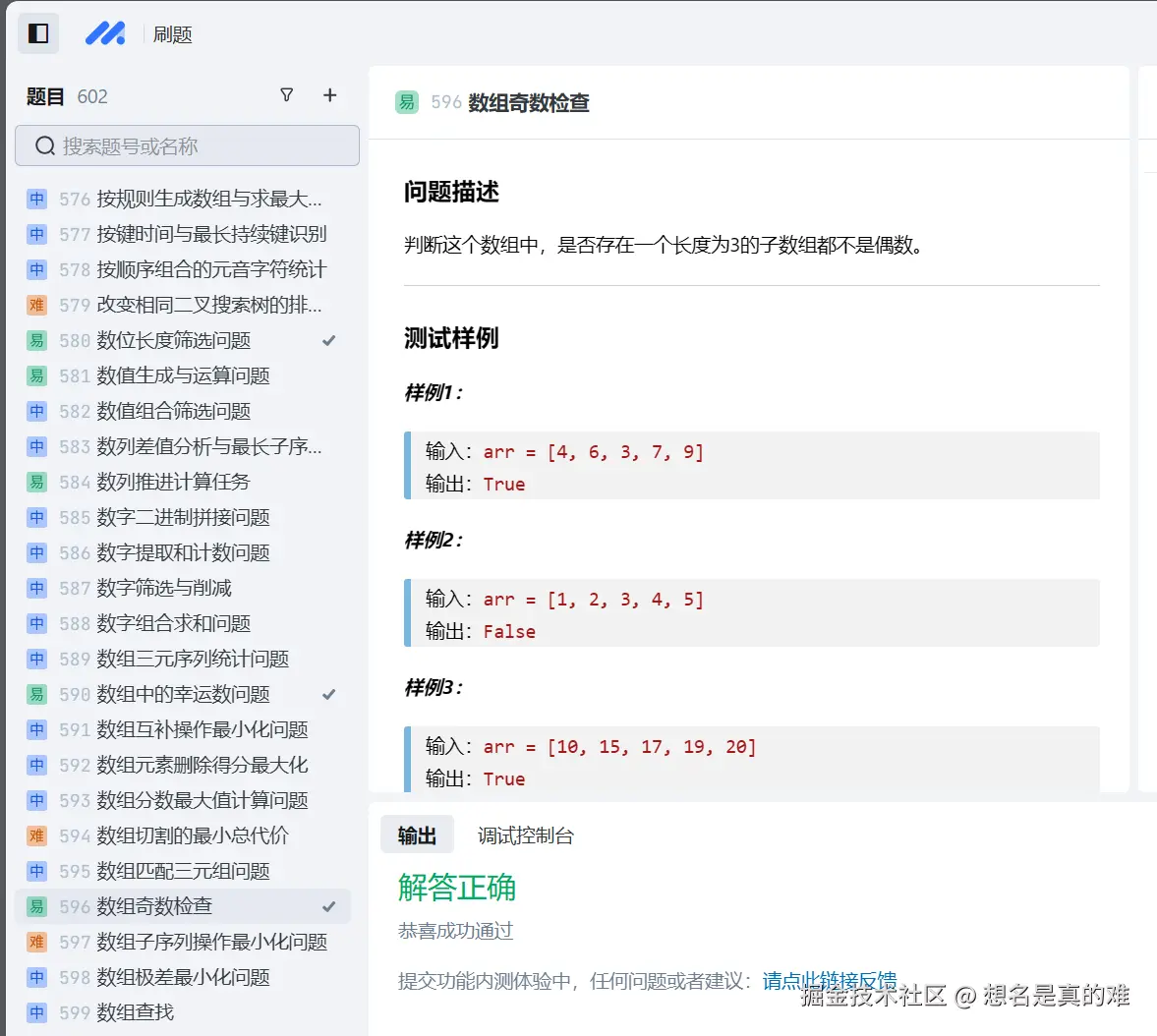Select the 输出 tab
The image size is (1157, 1036).
[417, 835]
